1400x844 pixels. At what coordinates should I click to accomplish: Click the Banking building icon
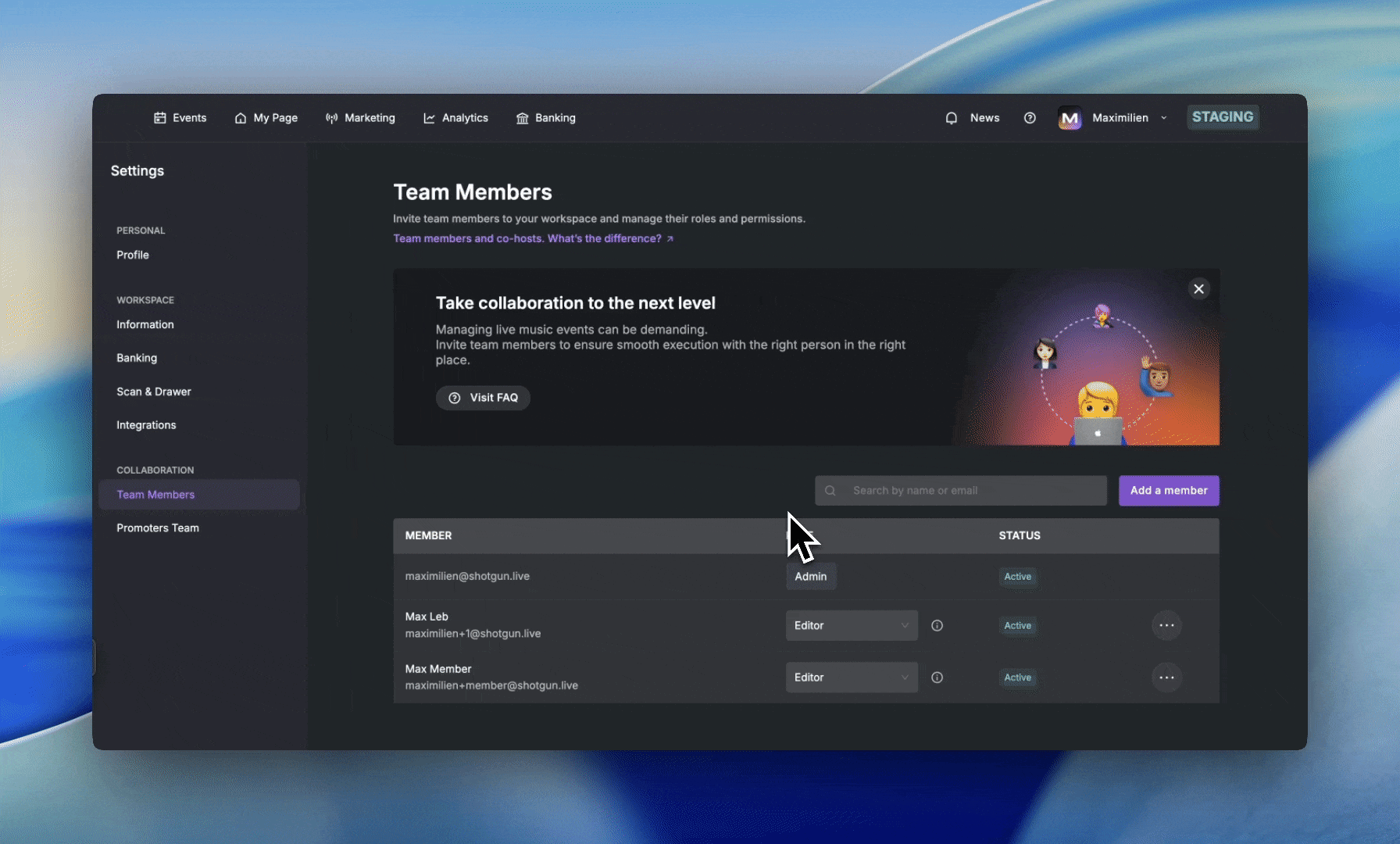pyautogui.click(x=523, y=118)
